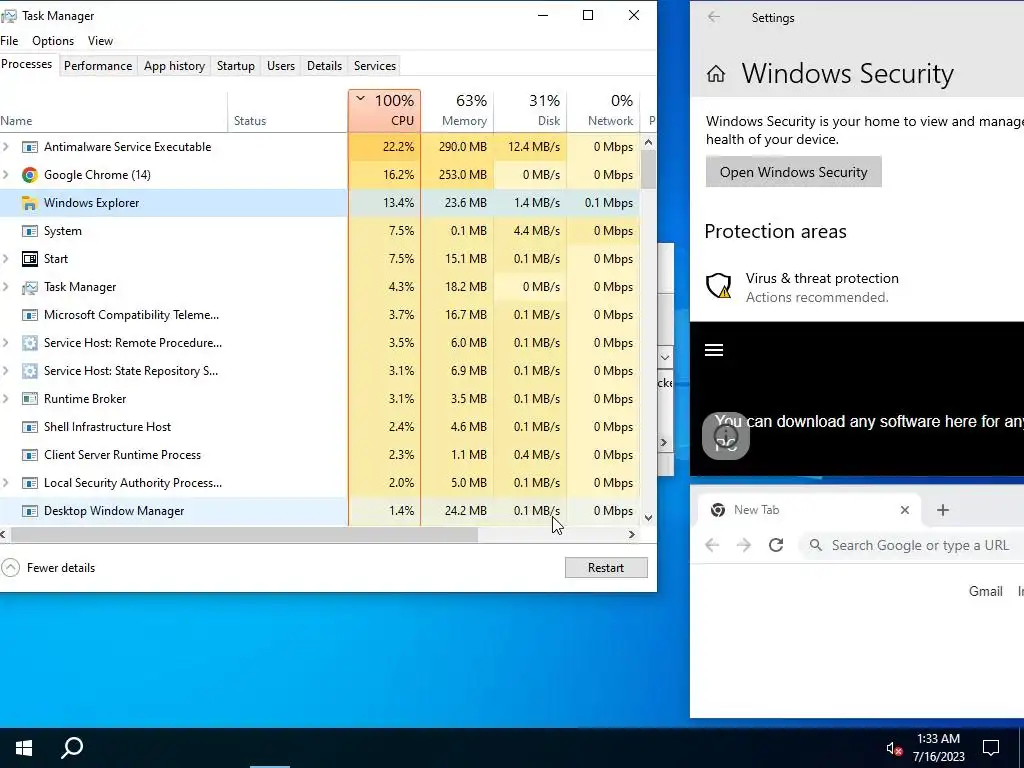Open the hamburger menu on black webpage
The height and width of the screenshot is (768, 1024).
point(714,350)
